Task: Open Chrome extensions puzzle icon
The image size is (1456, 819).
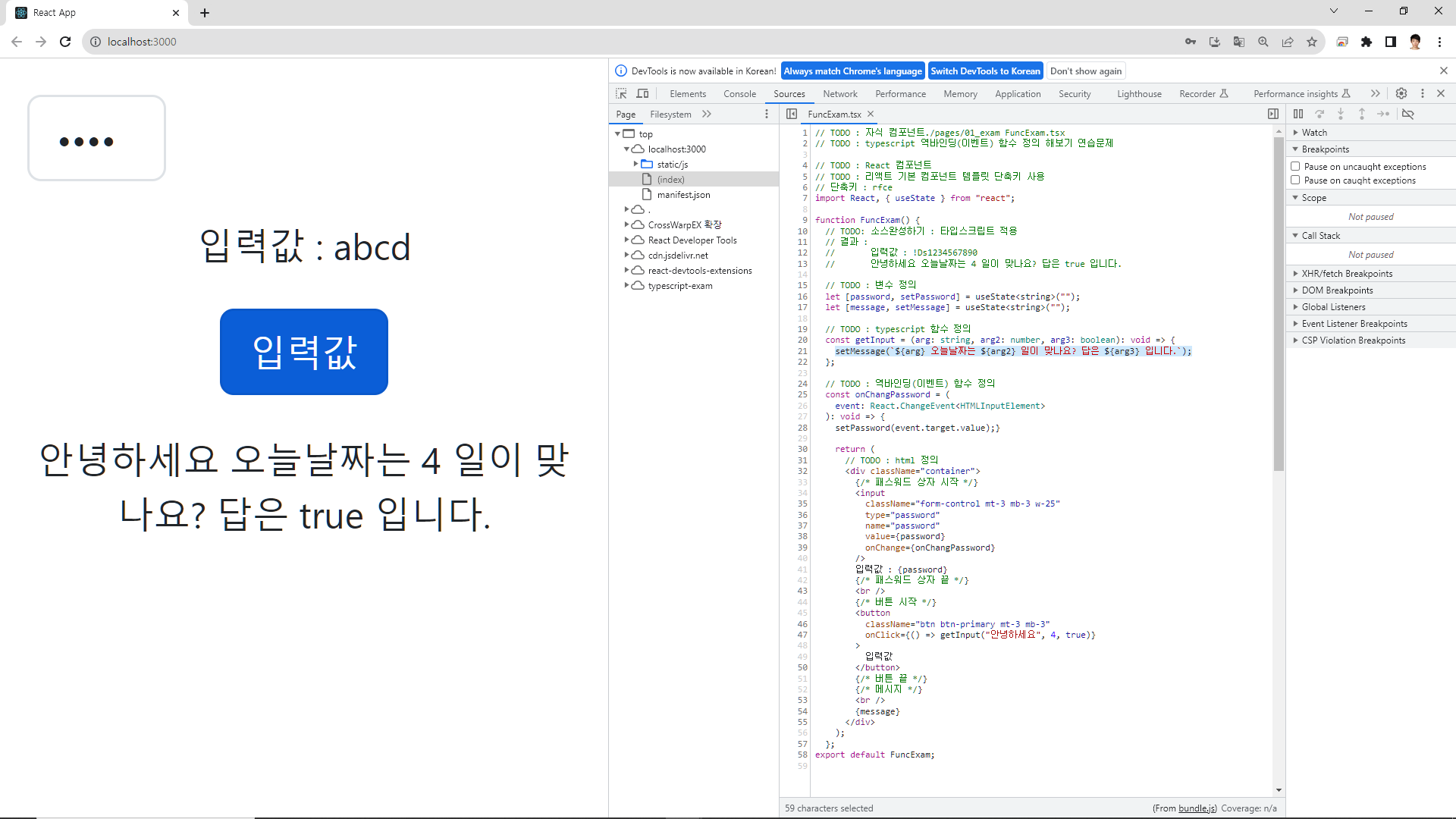Action: 1367,42
